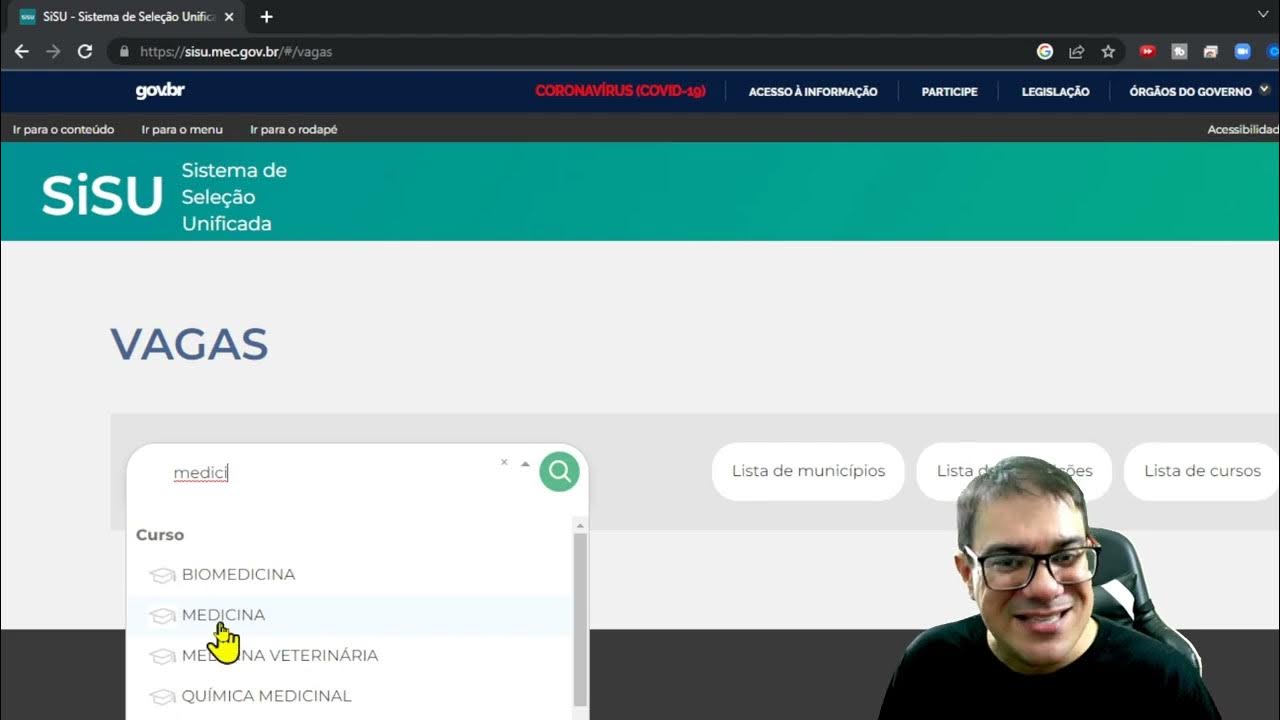
Task: Click the gray fb extension icon
Action: pyautogui.click(x=1179, y=51)
